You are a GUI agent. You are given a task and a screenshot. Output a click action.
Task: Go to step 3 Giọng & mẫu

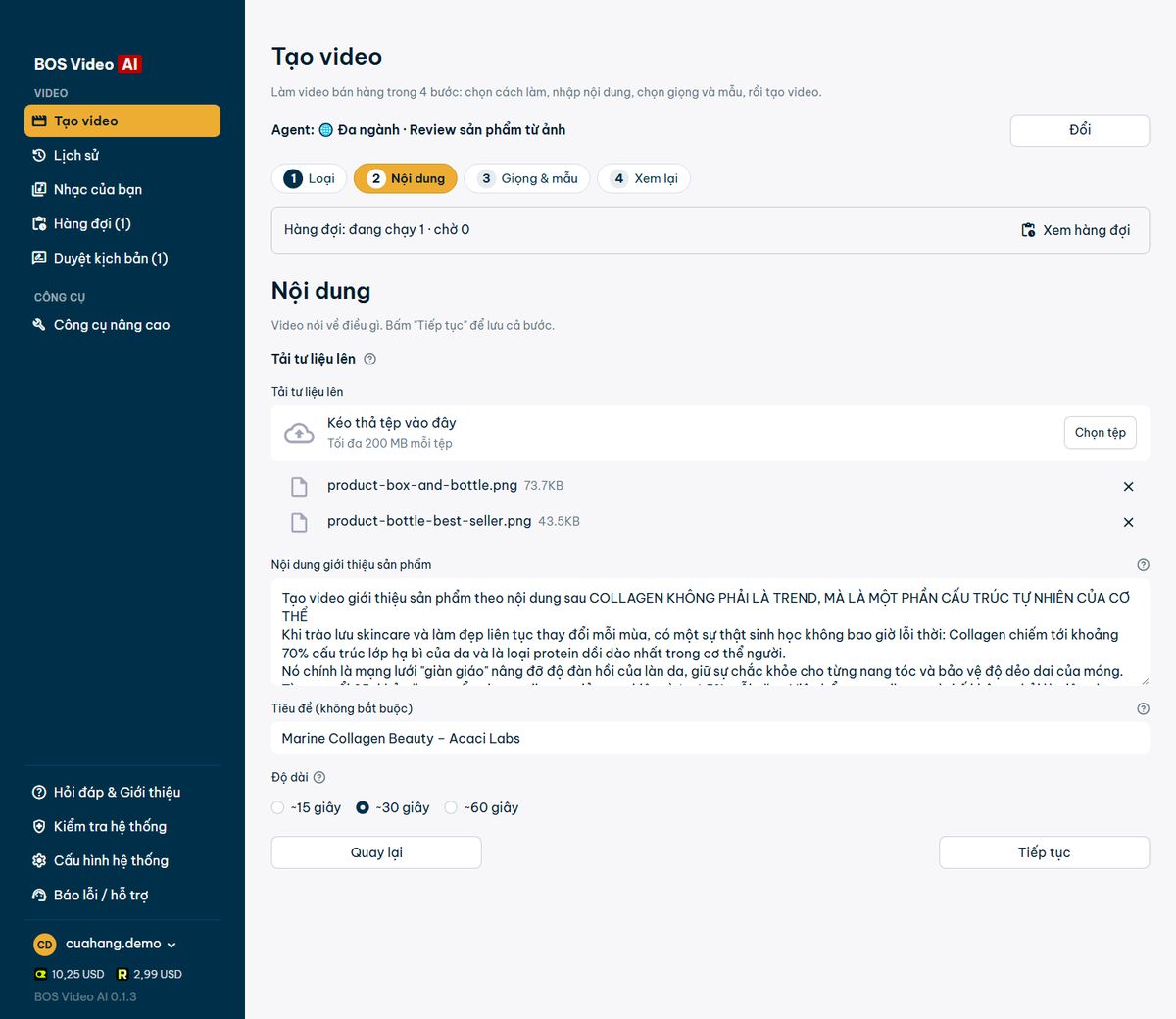pos(527,178)
